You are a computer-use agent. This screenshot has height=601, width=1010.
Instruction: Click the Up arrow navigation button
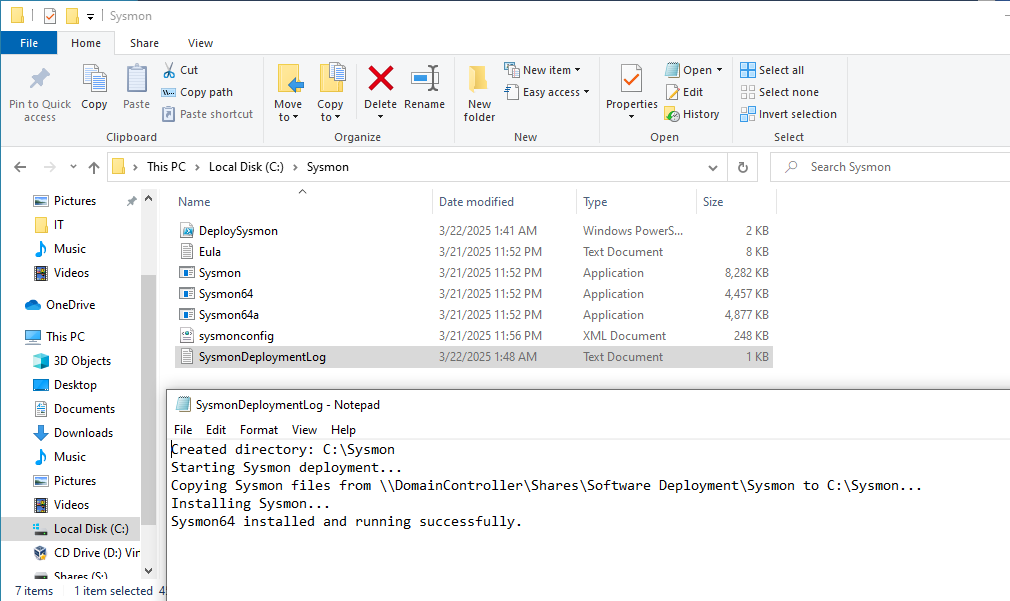click(x=94, y=167)
